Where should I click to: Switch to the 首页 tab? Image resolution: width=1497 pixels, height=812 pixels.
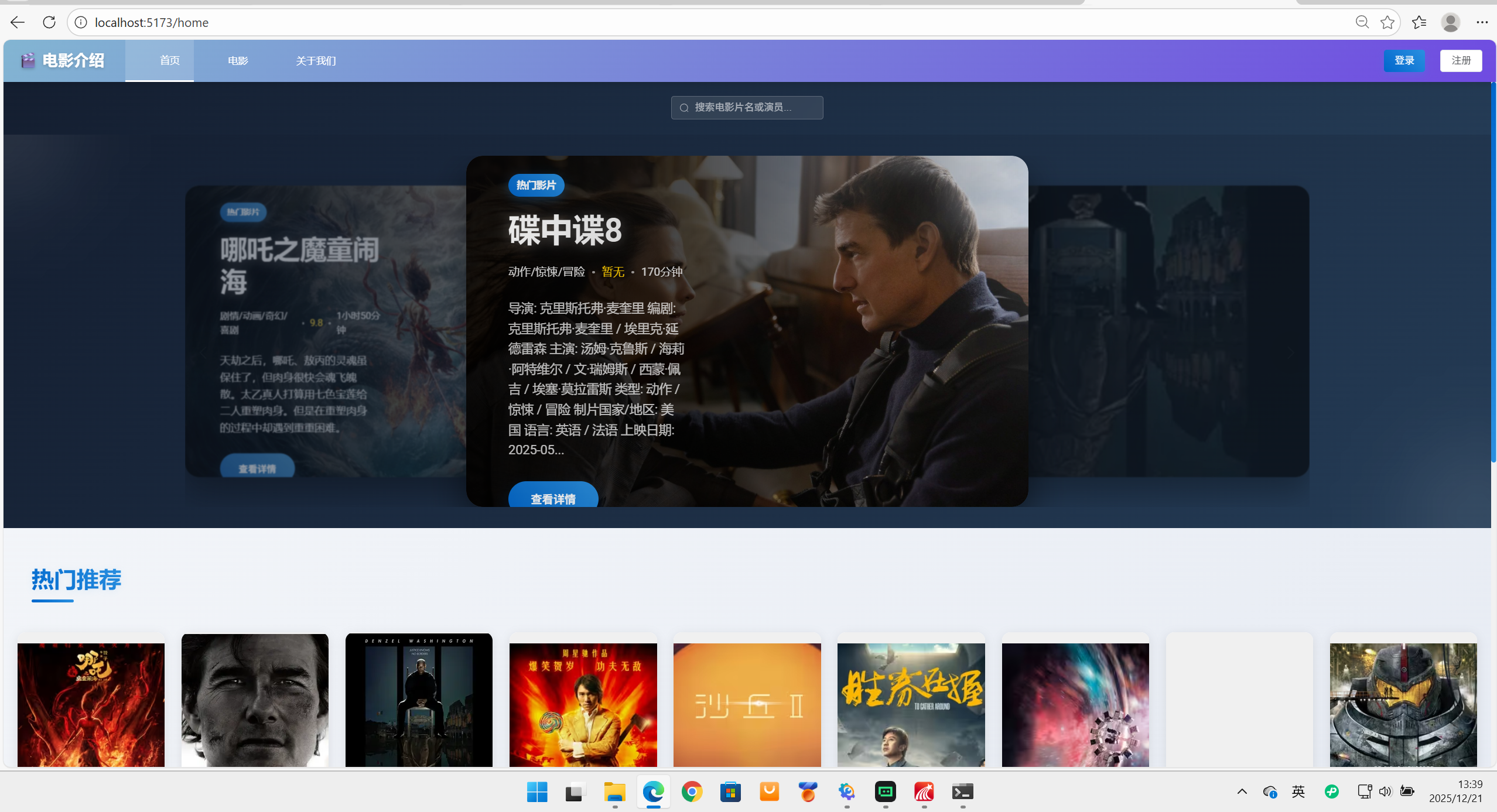coord(159,61)
